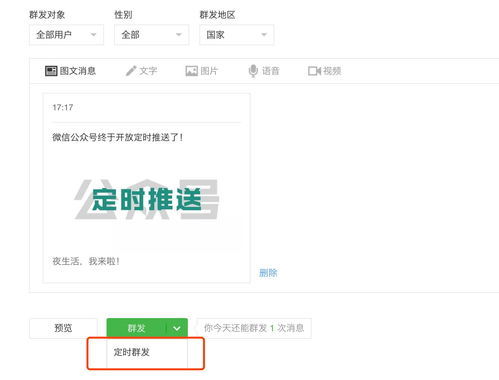499x380 pixels.
Task: Open the 性别 全部 dropdown
Action: 152,35
